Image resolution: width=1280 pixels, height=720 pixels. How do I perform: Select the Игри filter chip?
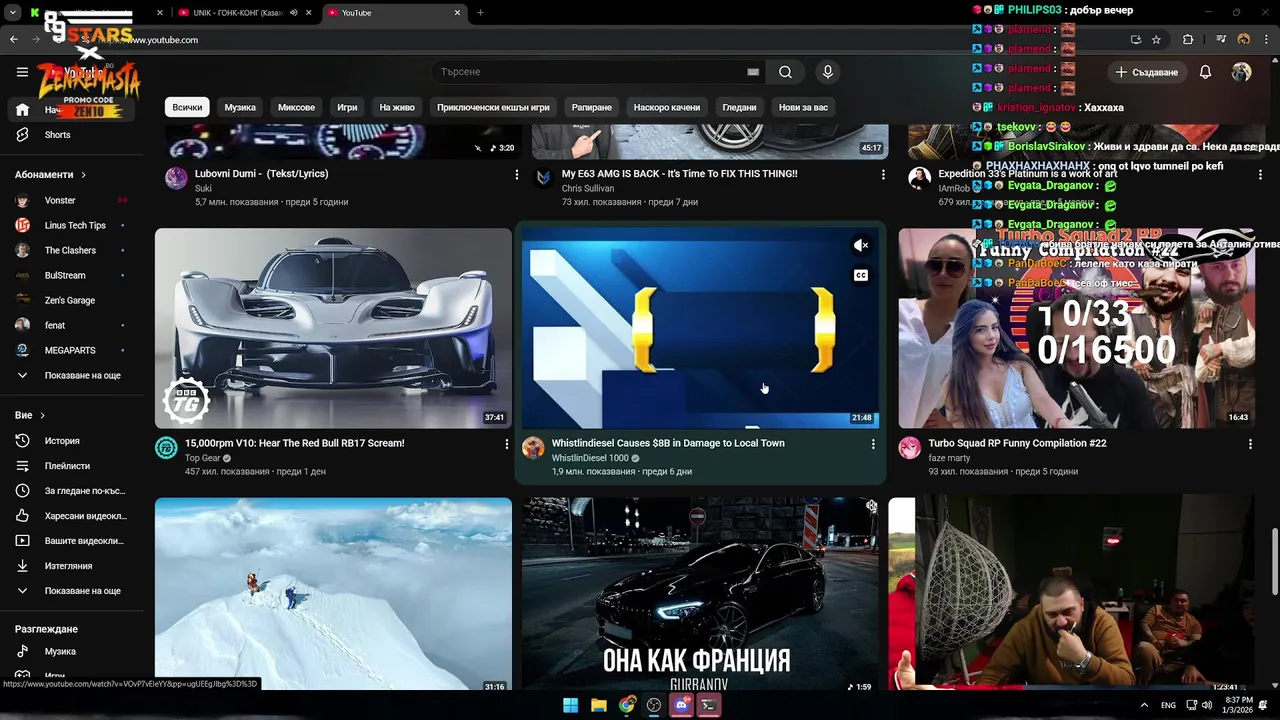tap(347, 107)
